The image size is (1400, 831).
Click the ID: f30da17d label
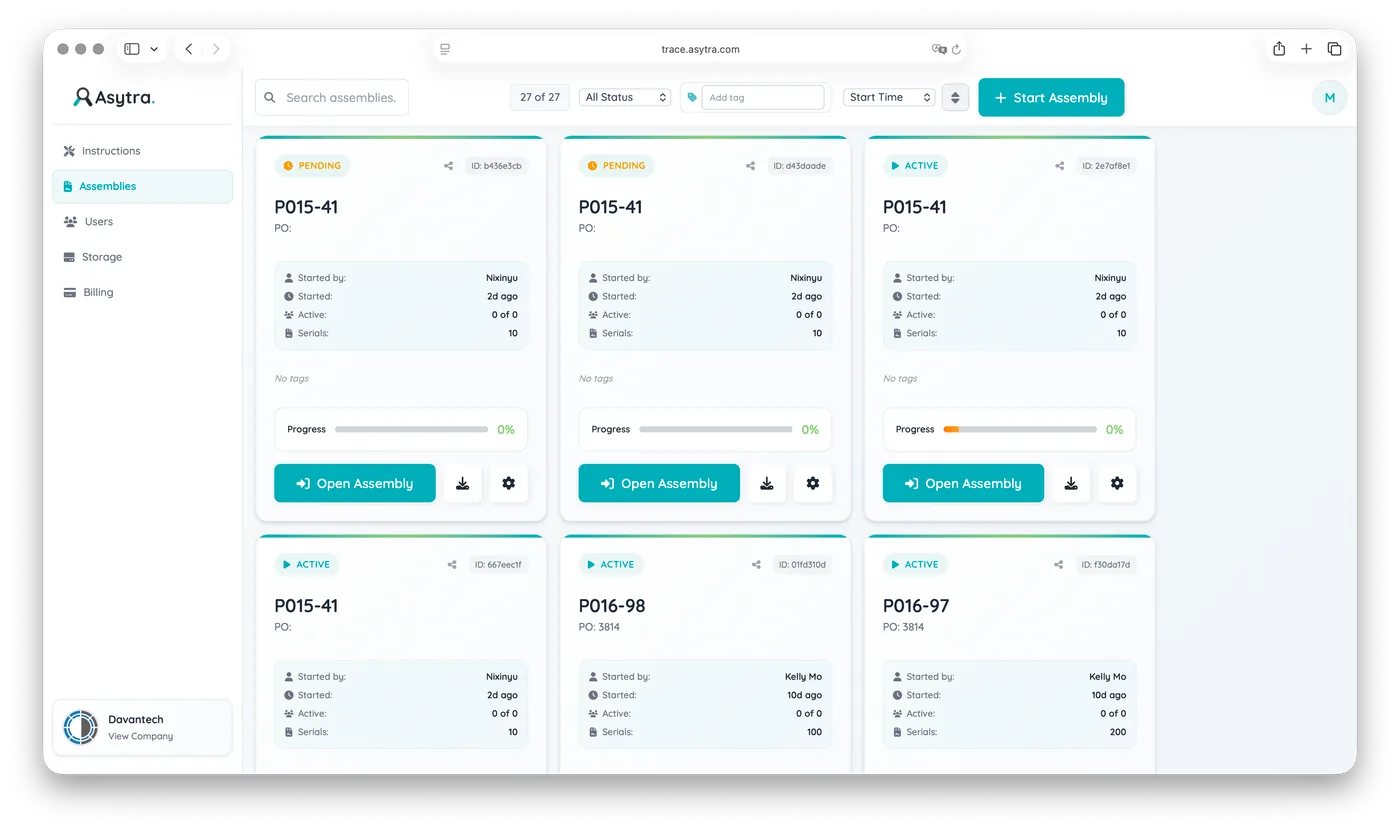click(x=1106, y=565)
